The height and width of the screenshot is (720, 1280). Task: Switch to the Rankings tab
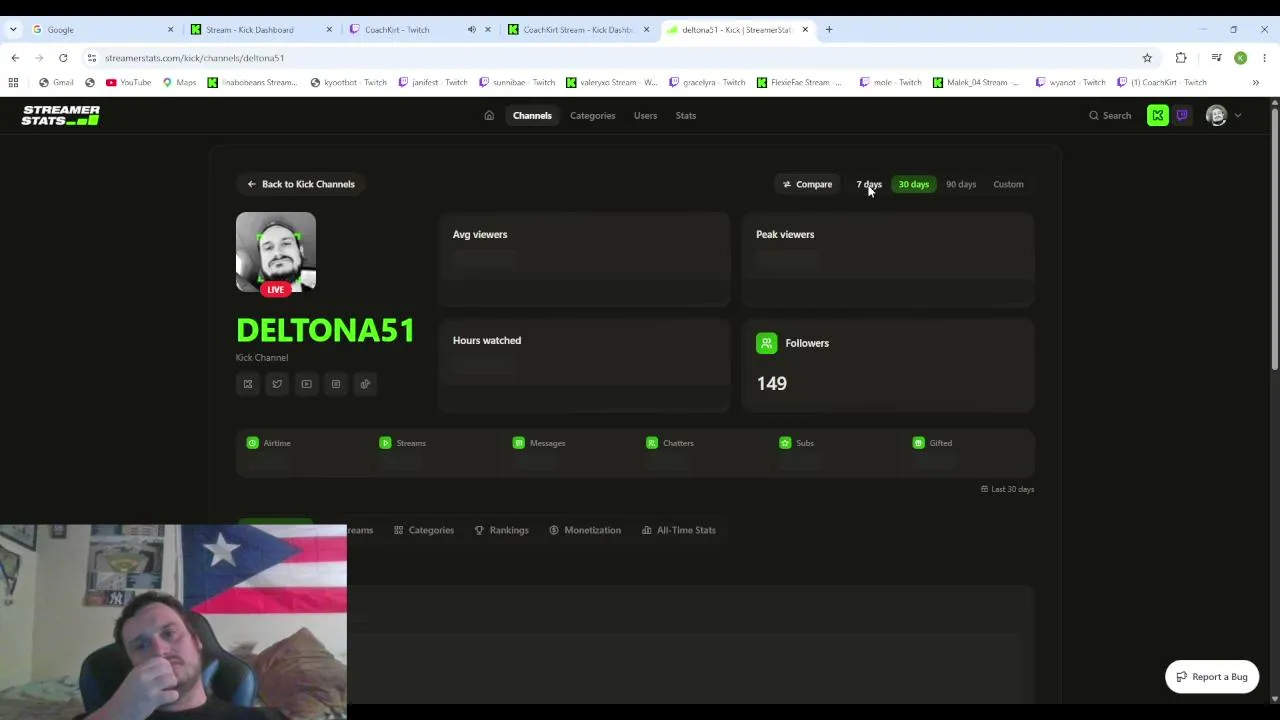501,530
